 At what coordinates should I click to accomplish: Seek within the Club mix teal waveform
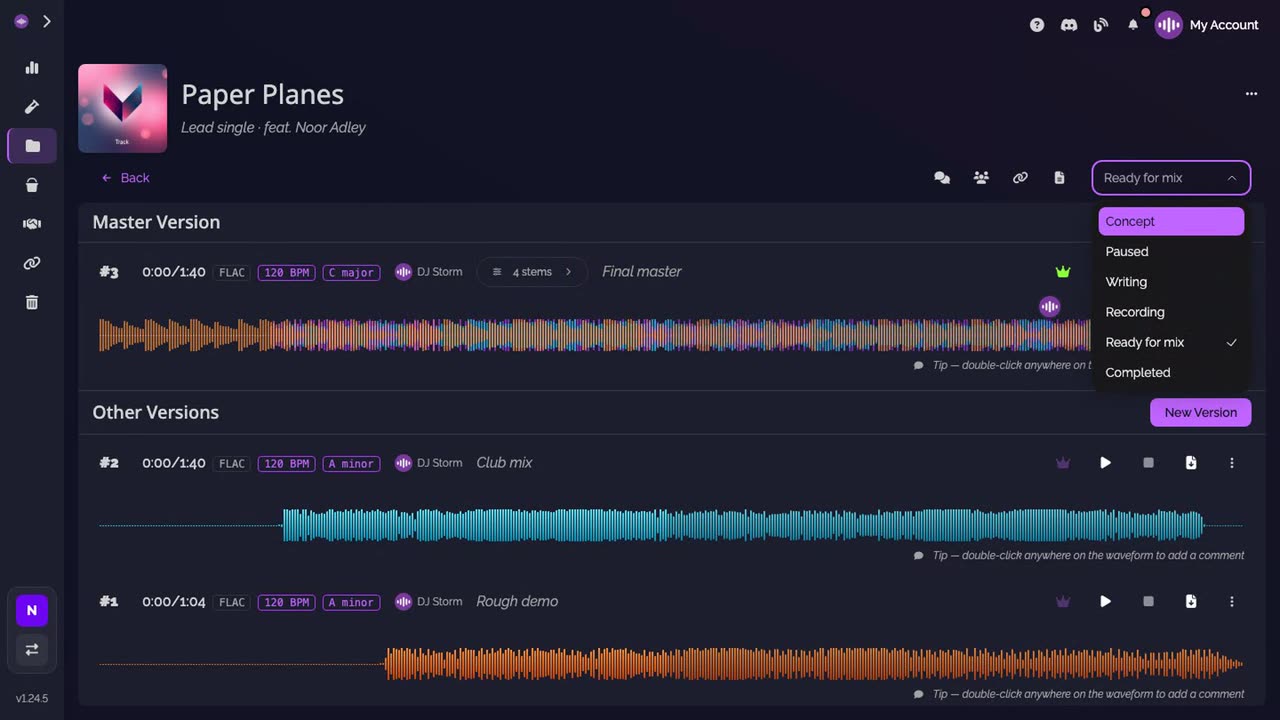click(x=671, y=525)
